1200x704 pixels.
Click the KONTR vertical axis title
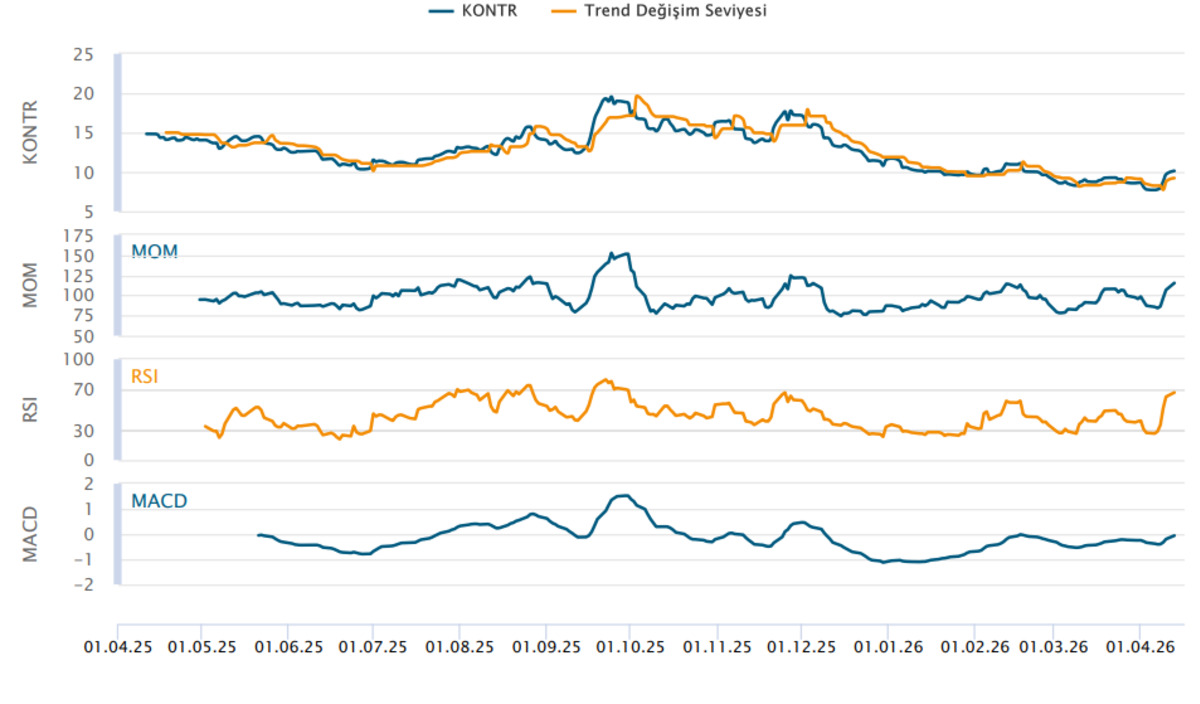(x=29, y=132)
